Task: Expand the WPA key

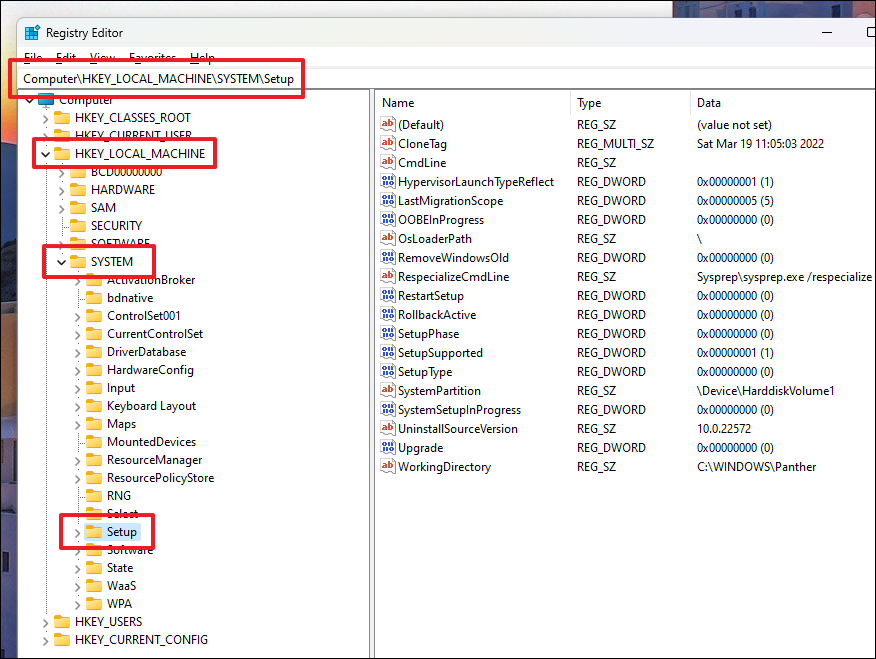Action: pyautogui.click(x=78, y=605)
